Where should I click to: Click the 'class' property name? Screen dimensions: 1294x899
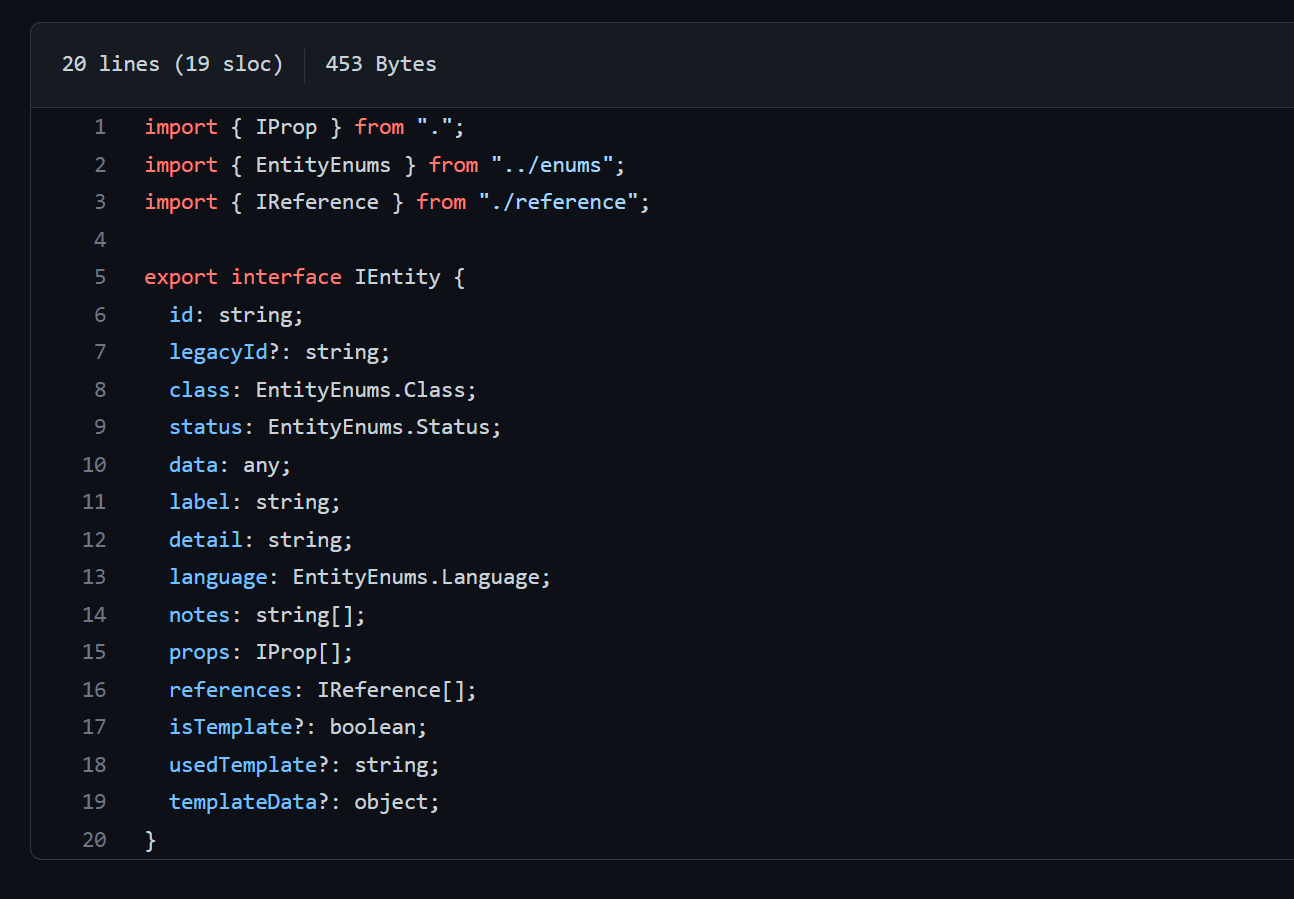click(199, 390)
